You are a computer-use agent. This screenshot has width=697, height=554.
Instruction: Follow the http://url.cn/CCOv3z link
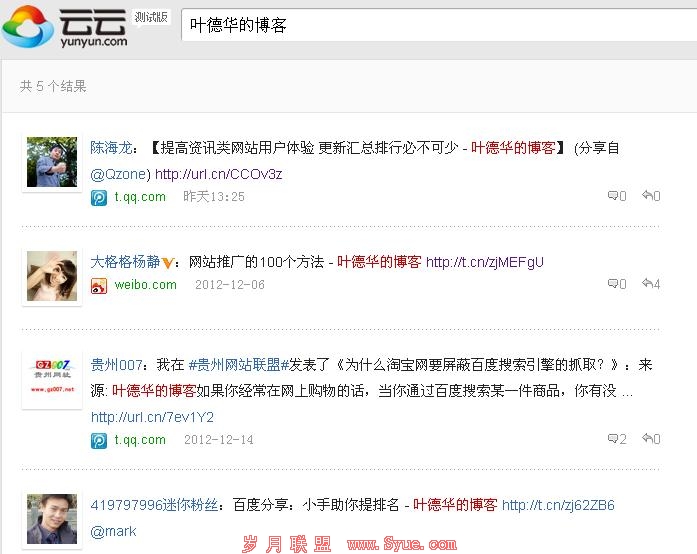coord(219,174)
